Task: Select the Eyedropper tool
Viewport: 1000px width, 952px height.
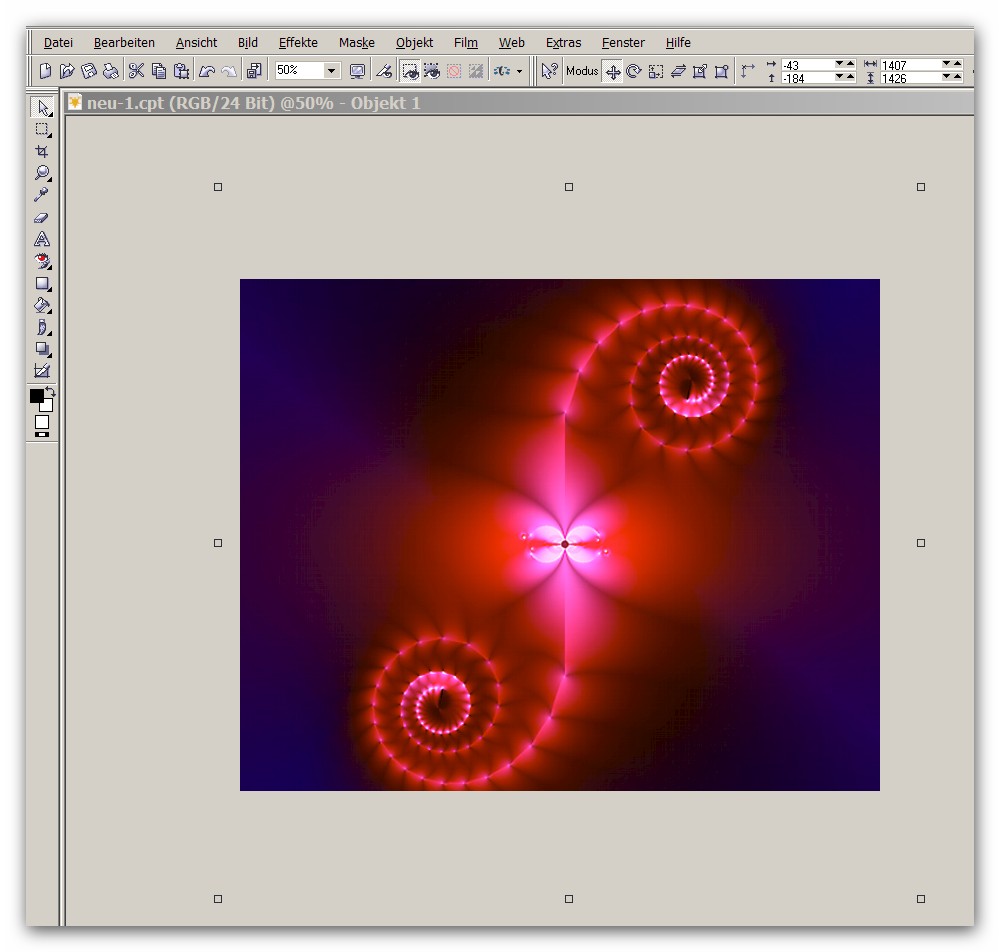Action: [42, 194]
